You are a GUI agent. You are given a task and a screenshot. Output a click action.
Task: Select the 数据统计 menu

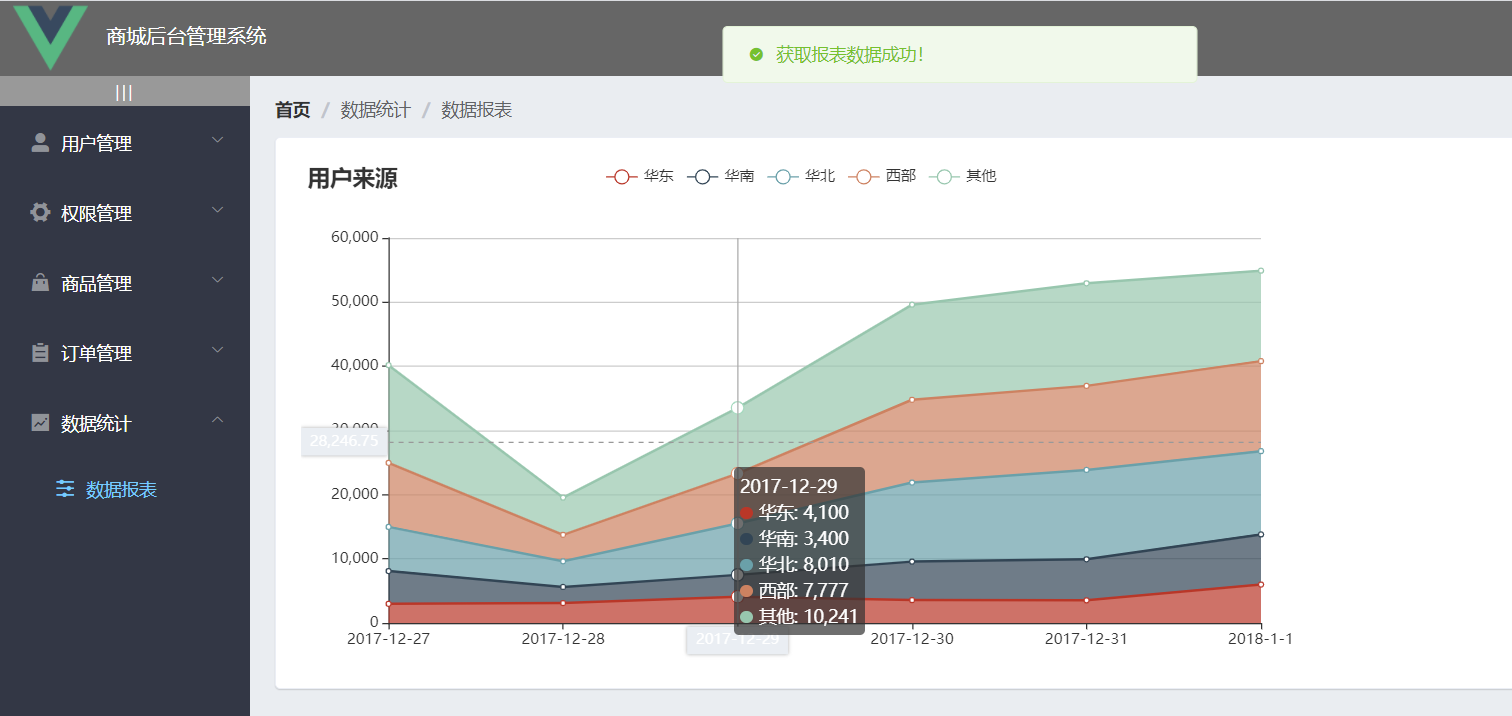(125, 423)
